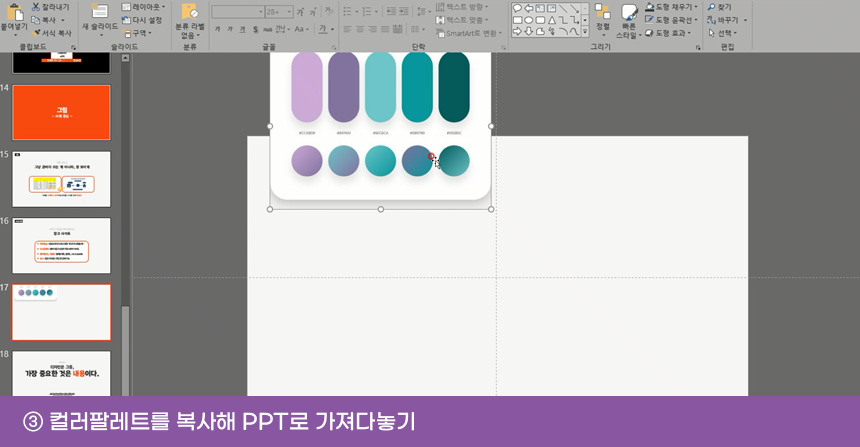860x447 pixels.
Task: Click Decrease Indent icon
Action: point(391,11)
